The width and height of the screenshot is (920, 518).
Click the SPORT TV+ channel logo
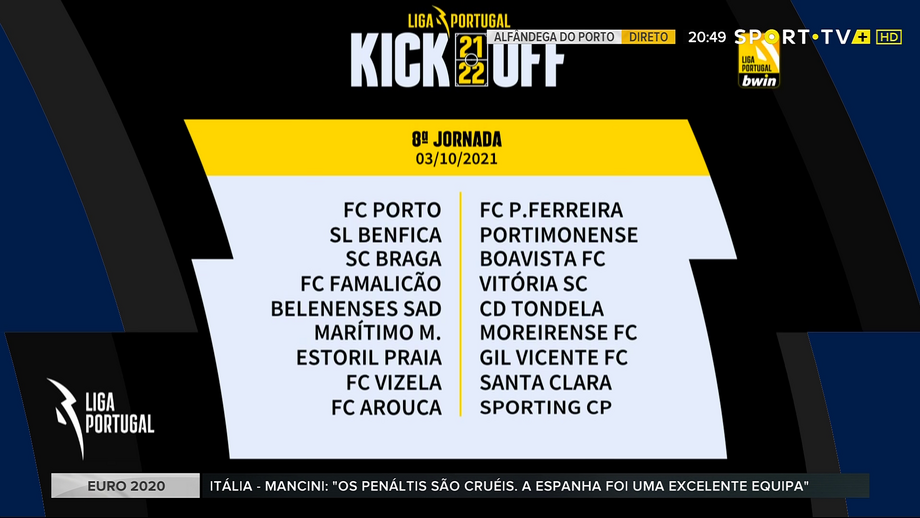click(x=802, y=37)
